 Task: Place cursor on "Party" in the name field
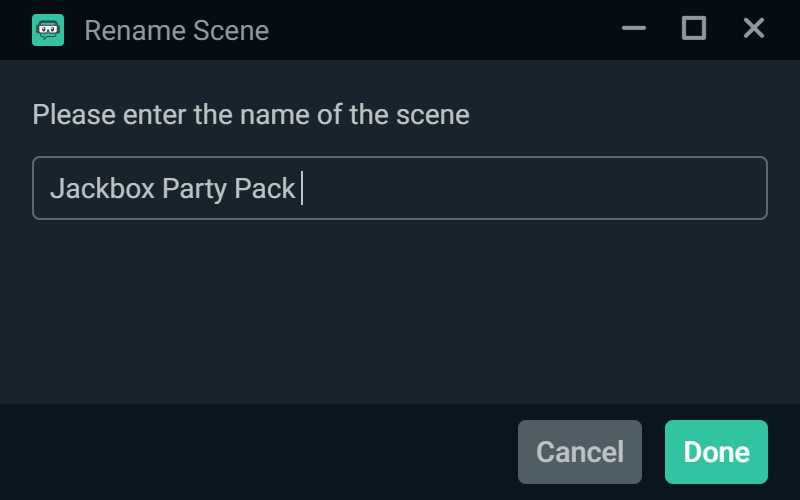tap(194, 188)
